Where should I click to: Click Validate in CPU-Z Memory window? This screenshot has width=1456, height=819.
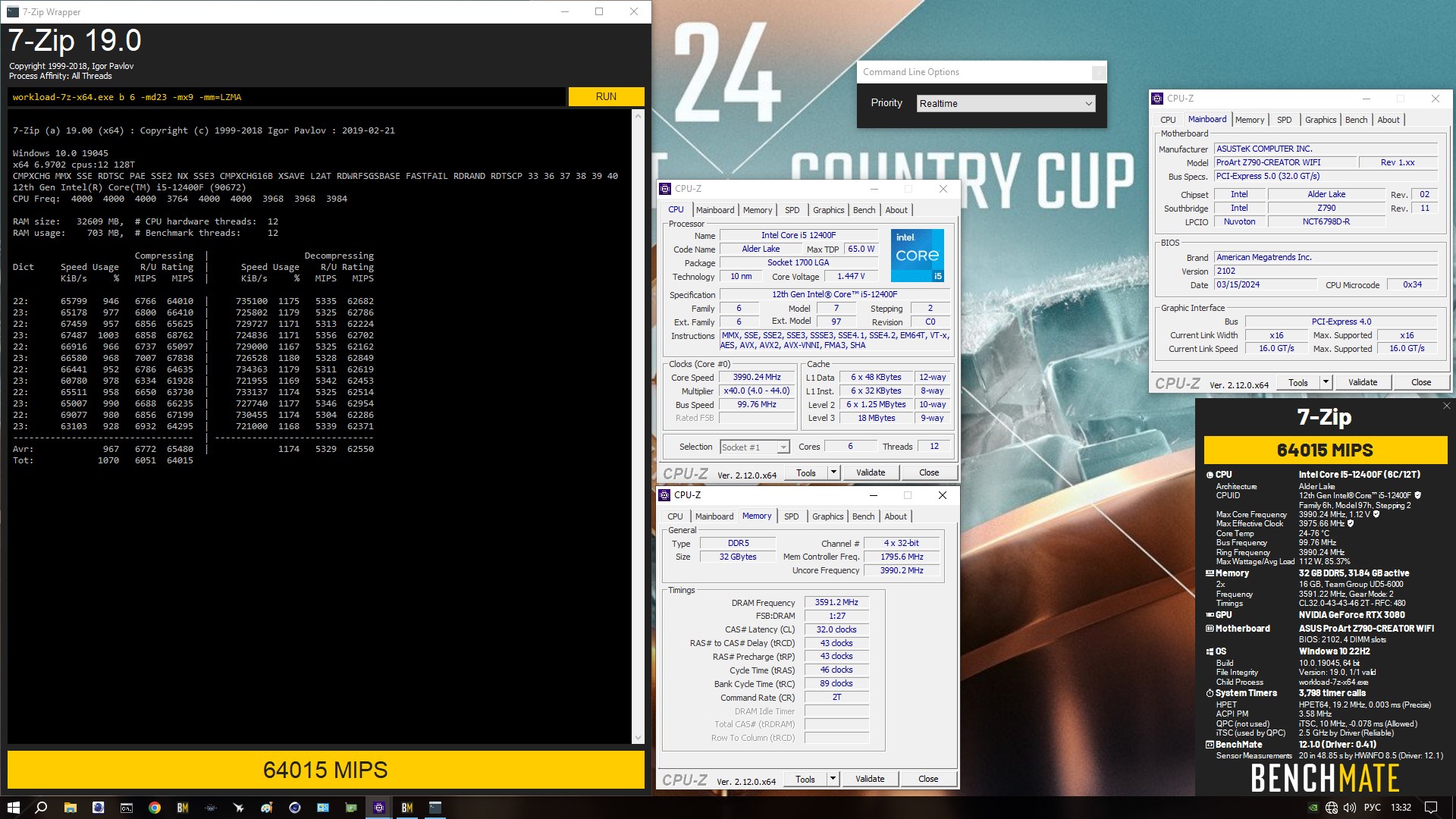870,779
